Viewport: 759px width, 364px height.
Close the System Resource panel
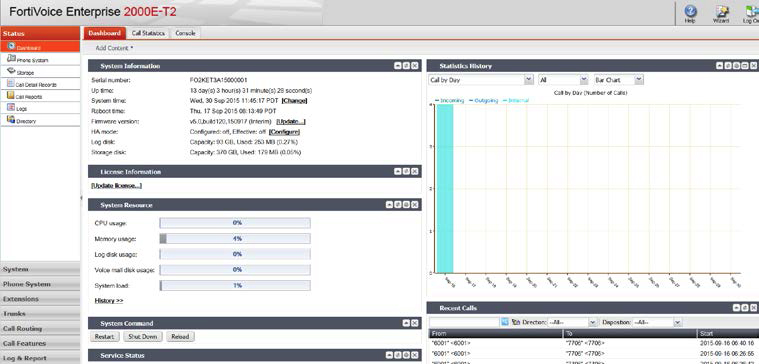click(x=415, y=205)
